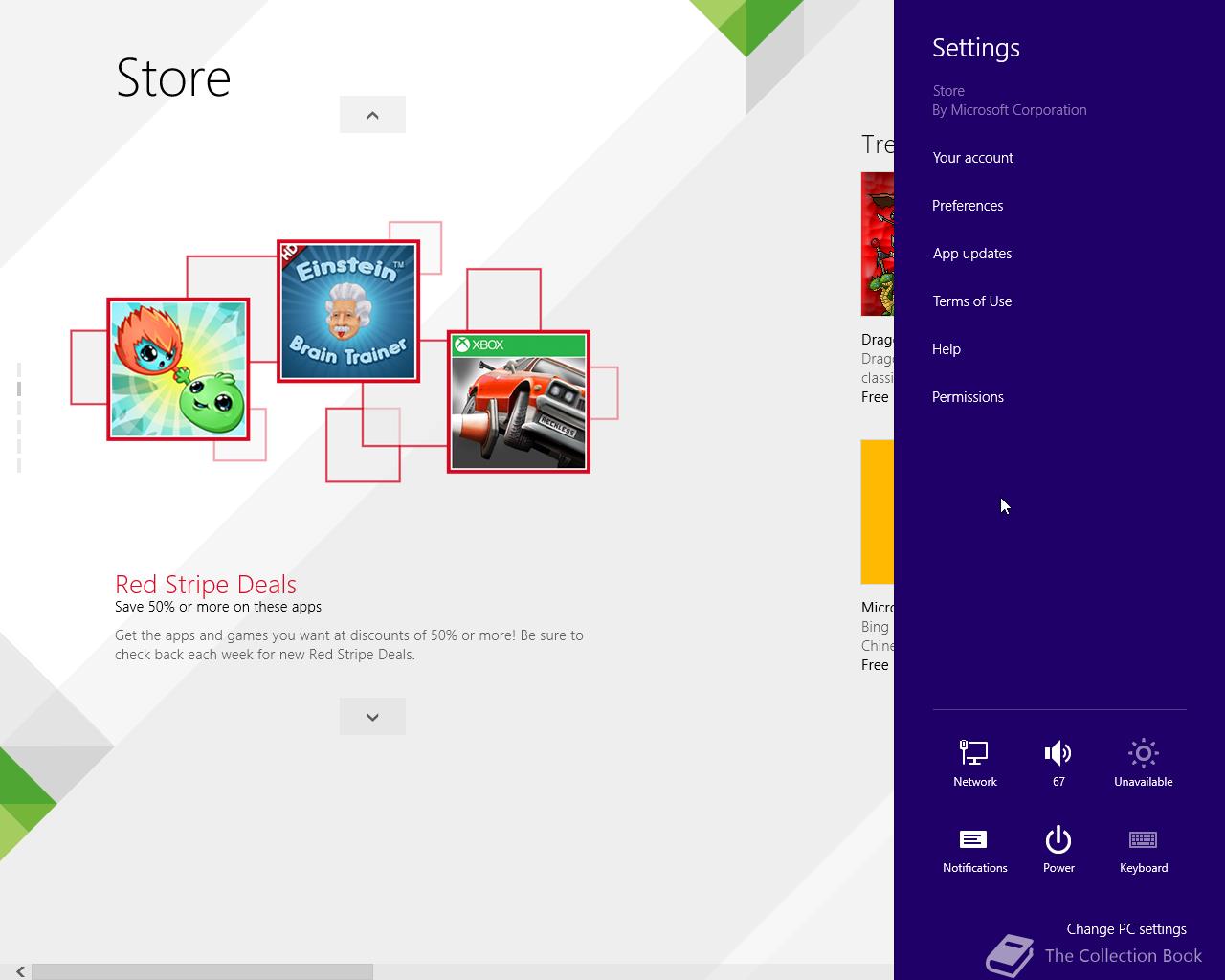
Task: Open the Keyboard icon
Action: (x=1143, y=850)
